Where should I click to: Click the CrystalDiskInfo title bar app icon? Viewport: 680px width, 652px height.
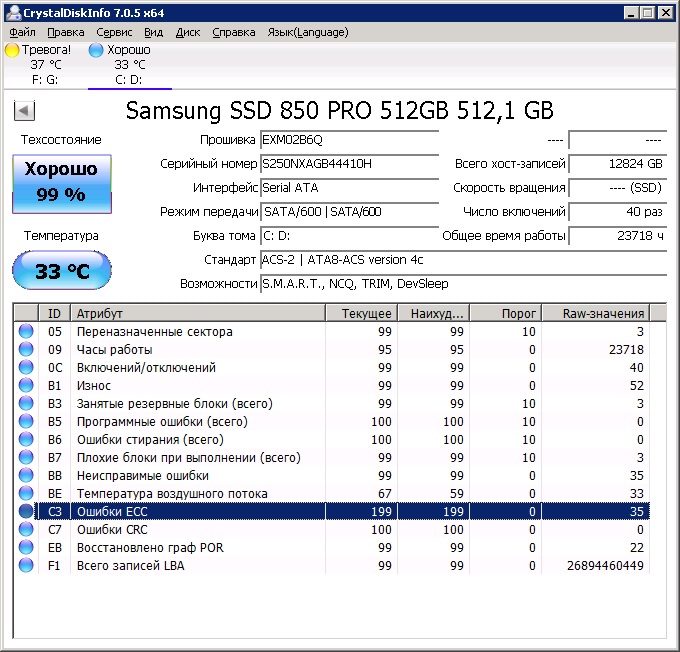(13, 12)
